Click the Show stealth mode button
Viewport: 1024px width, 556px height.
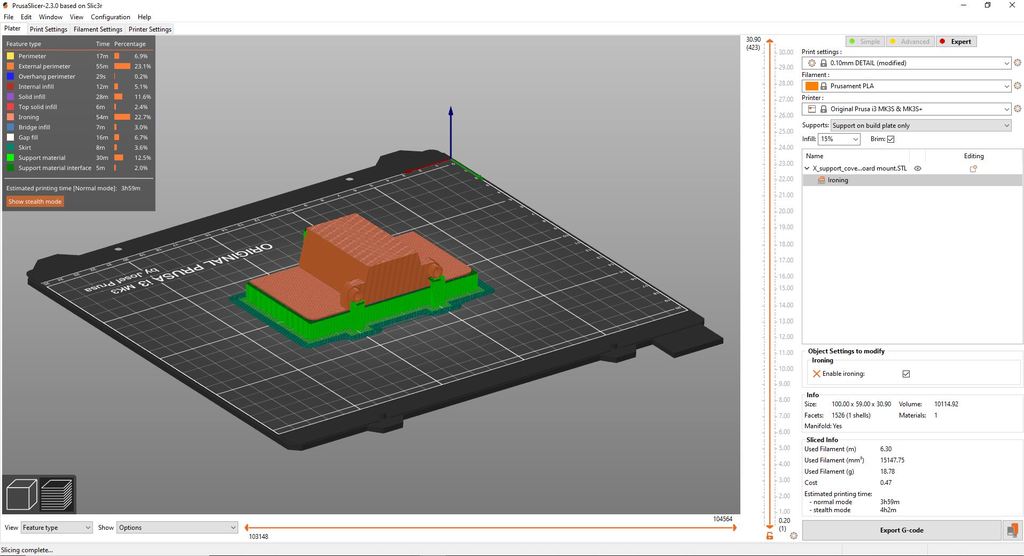[x=35, y=201]
